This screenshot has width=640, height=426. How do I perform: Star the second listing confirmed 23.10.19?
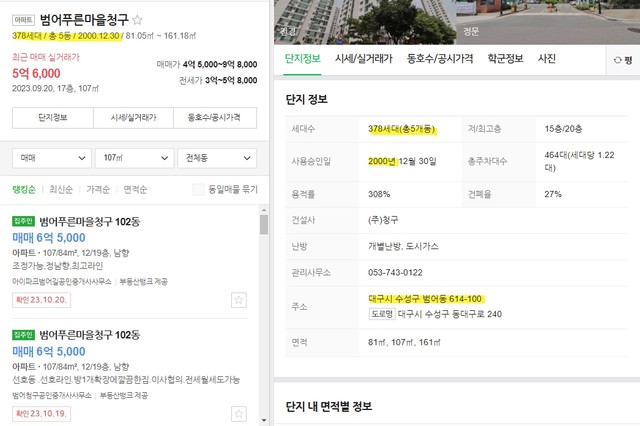(x=239, y=414)
